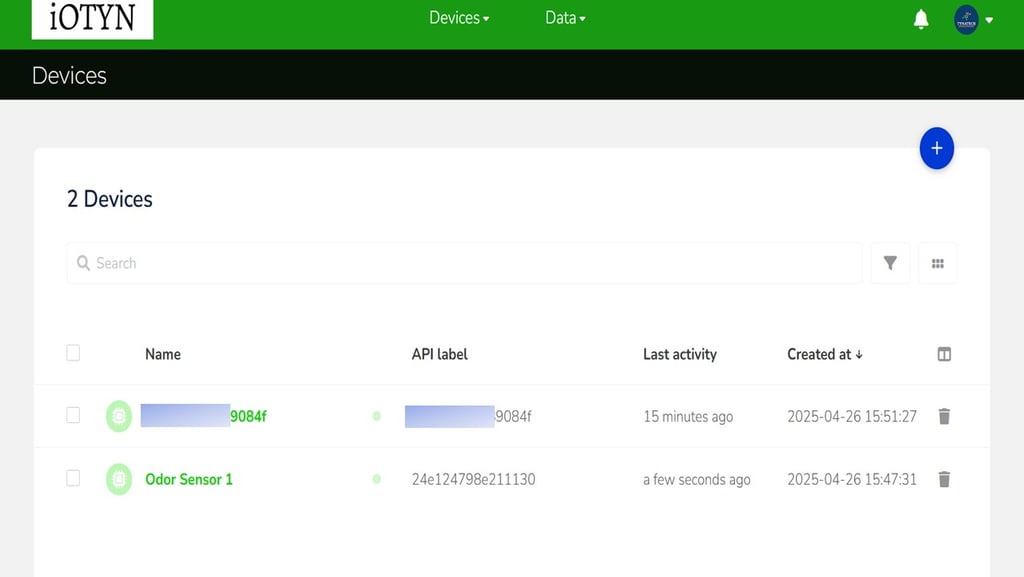Click the Search devices field
The width and height of the screenshot is (1024, 577).
pos(464,263)
